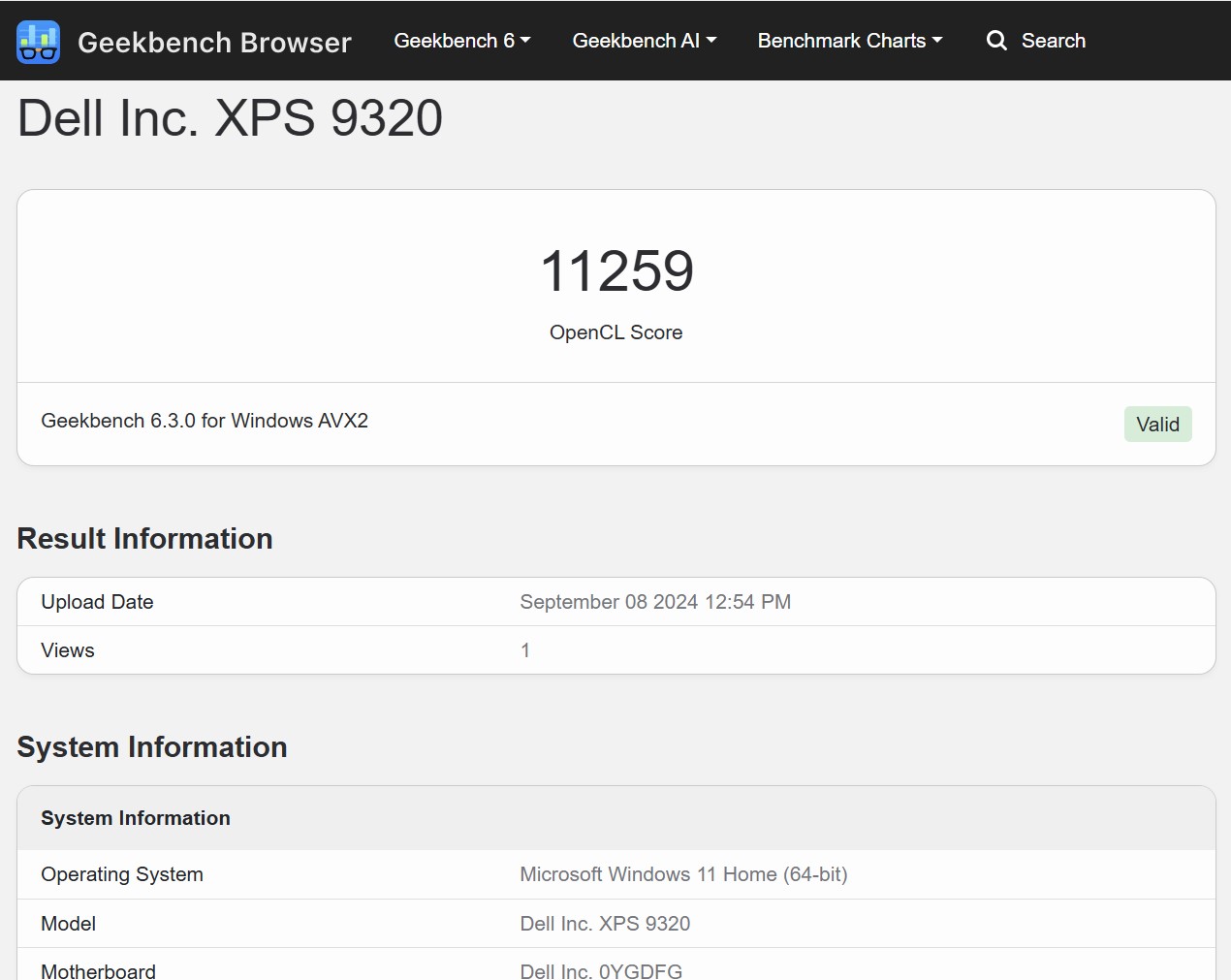Image resolution: width=1231 pixels, height=980 pixels.
Task: Select the Views count value 1
Action: 525,650
